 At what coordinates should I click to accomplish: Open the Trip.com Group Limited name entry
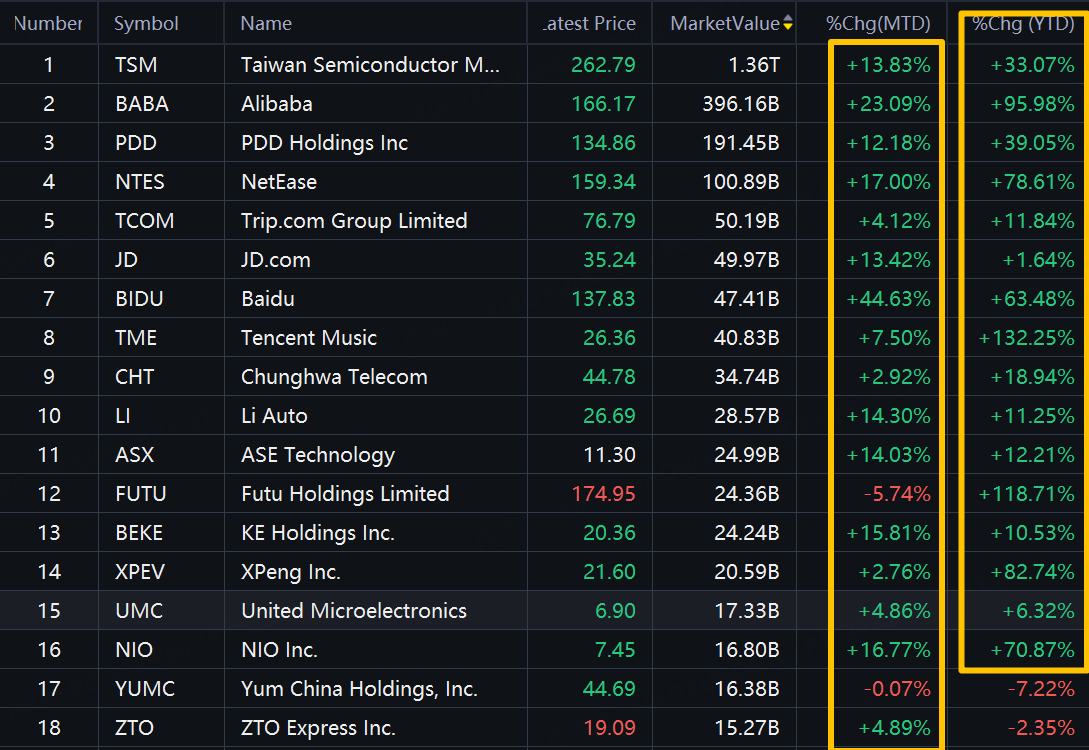pyautogui.click(x=354, y=220)
